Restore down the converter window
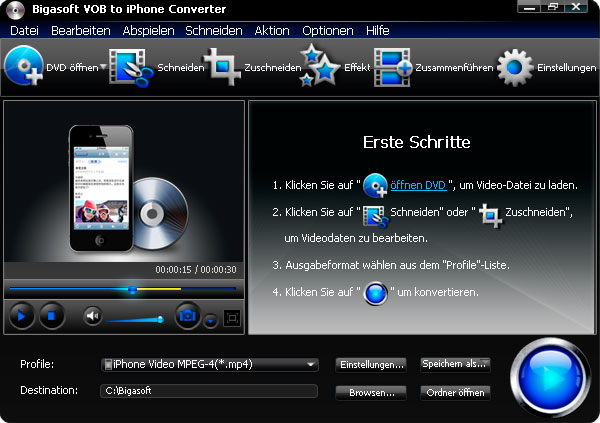 553,7
